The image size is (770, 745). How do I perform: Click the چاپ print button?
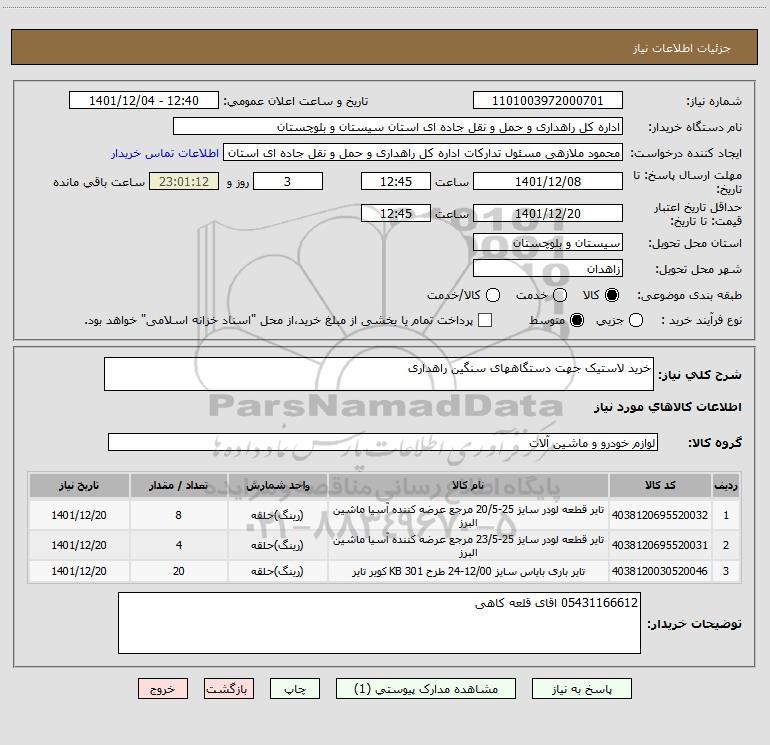[295, 689]
